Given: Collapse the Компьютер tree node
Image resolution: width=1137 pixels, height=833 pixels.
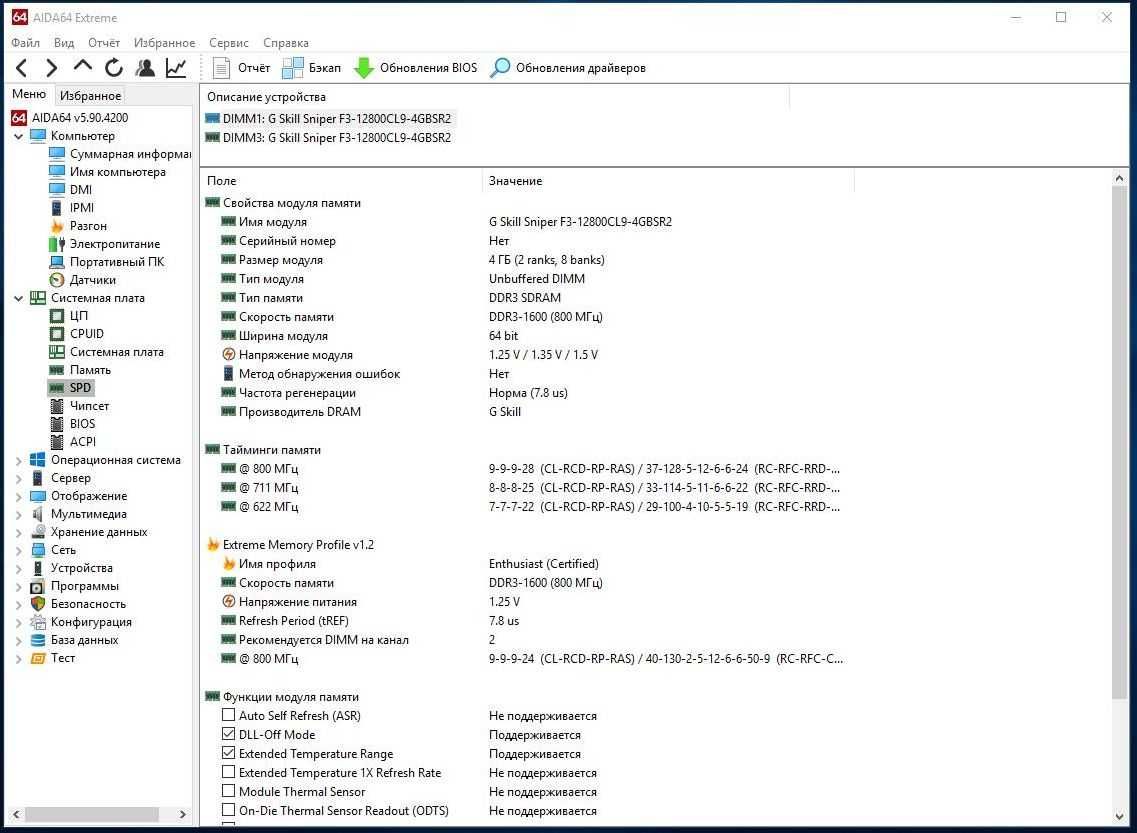Looking at the screenshot, I should [19, 136].
